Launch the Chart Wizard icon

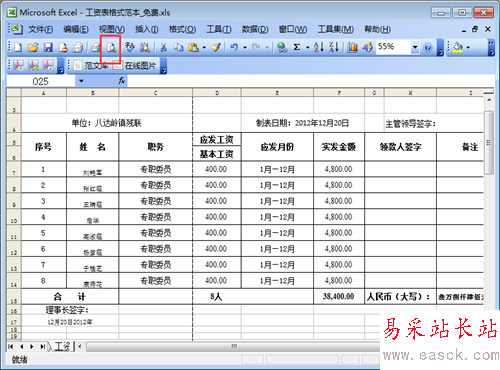click(352, 48)
